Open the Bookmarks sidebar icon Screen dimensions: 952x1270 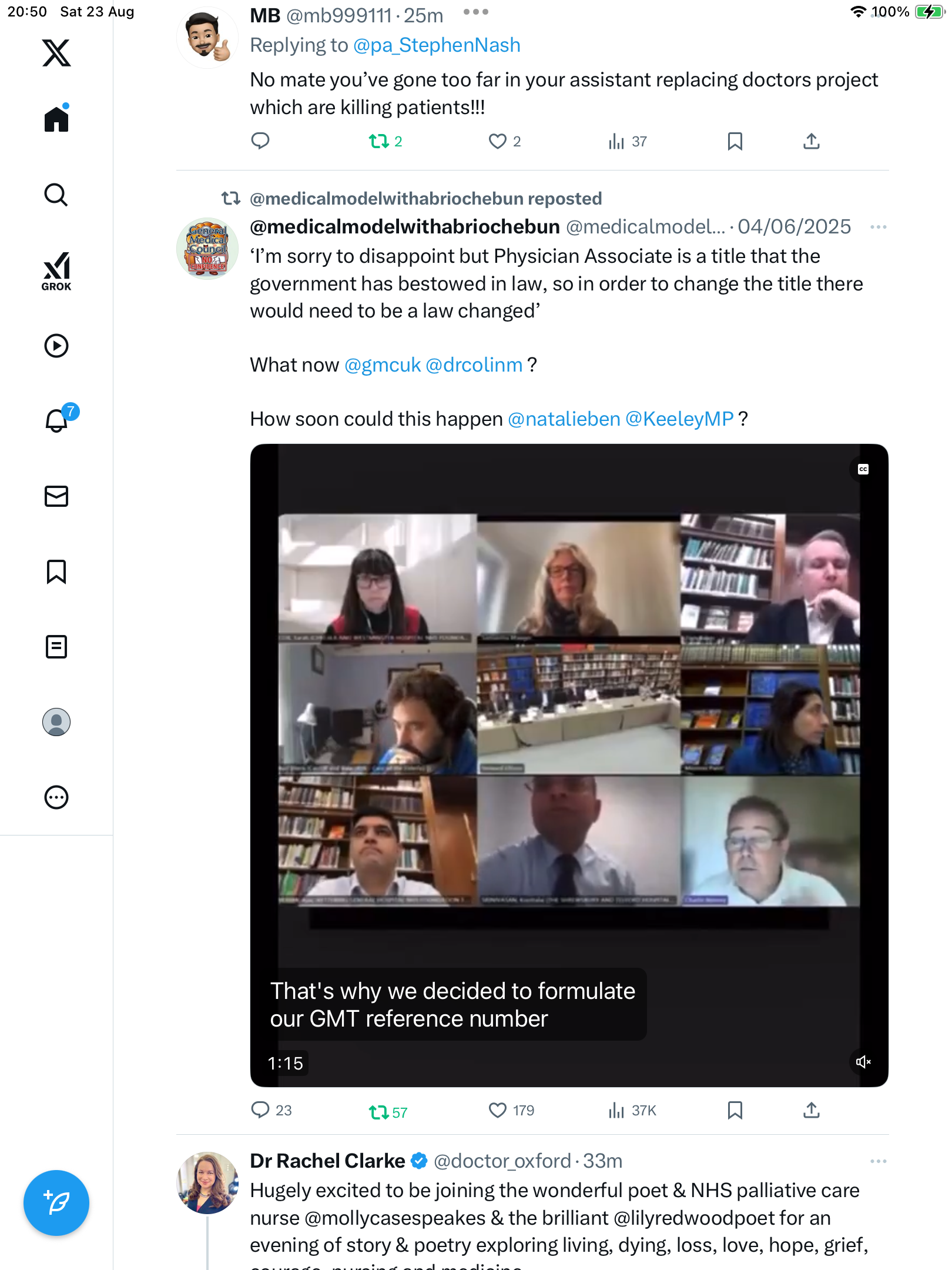pyautogui.click(x=56, y=571)
